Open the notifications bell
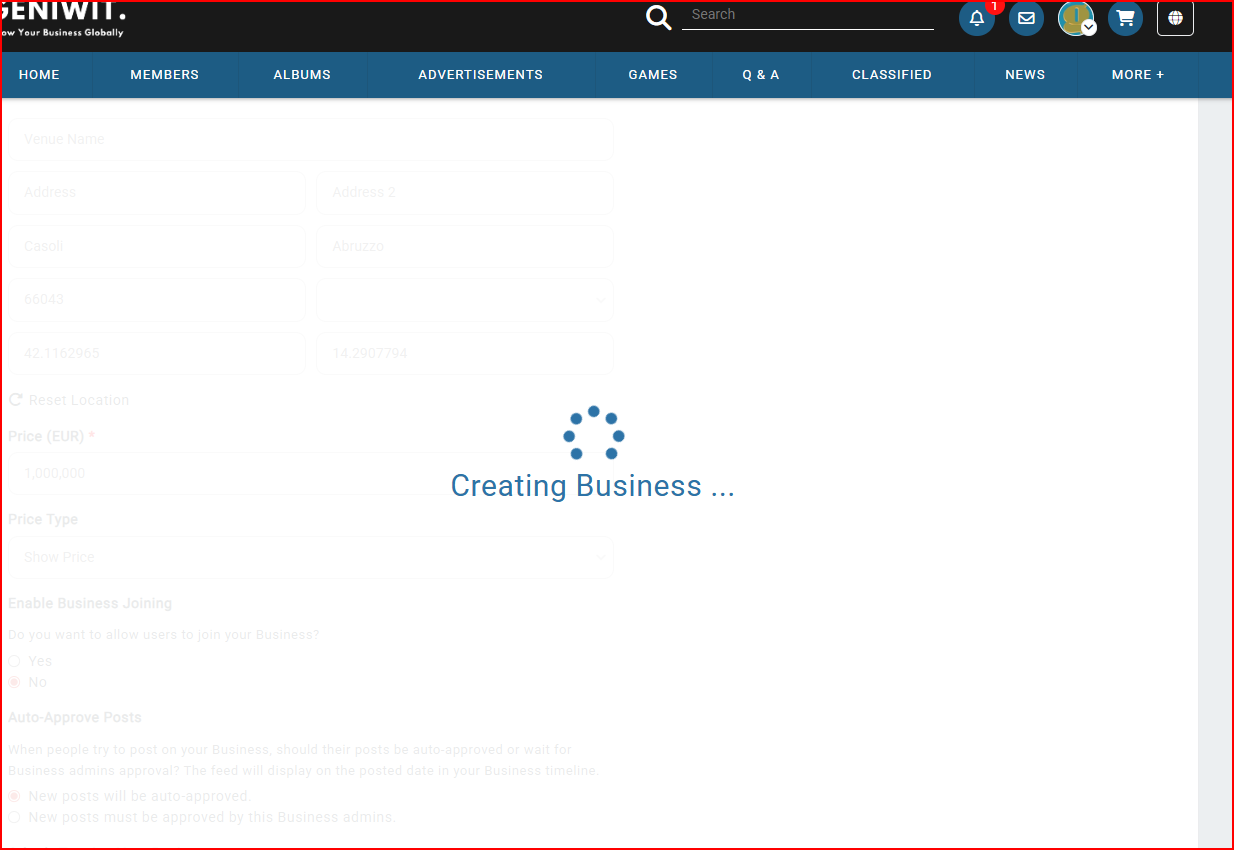 click(x=976, y=18)
